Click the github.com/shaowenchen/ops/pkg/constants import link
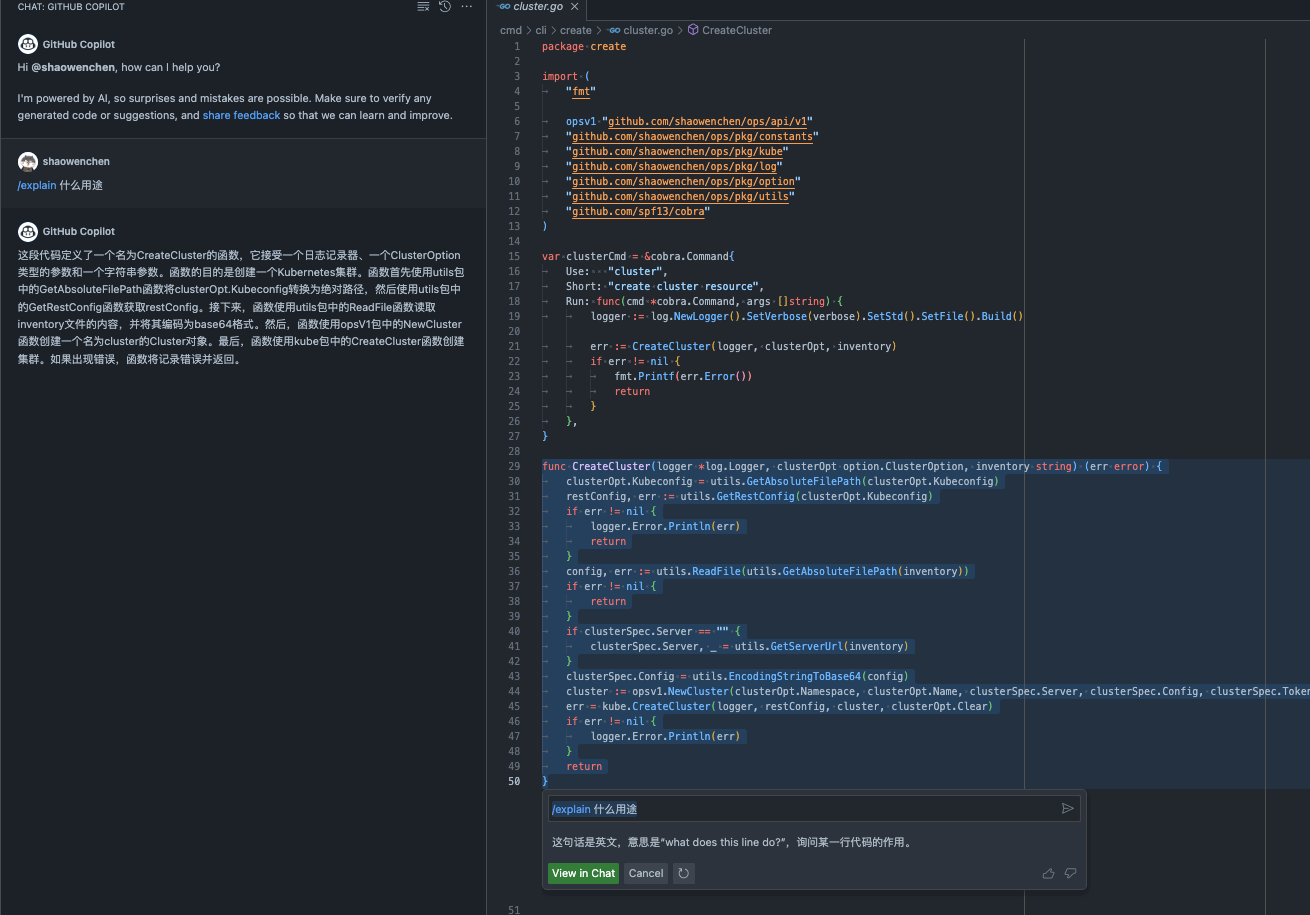Image resolution: width=1310 pixels, height=915 pixels. tap(692, 136)
